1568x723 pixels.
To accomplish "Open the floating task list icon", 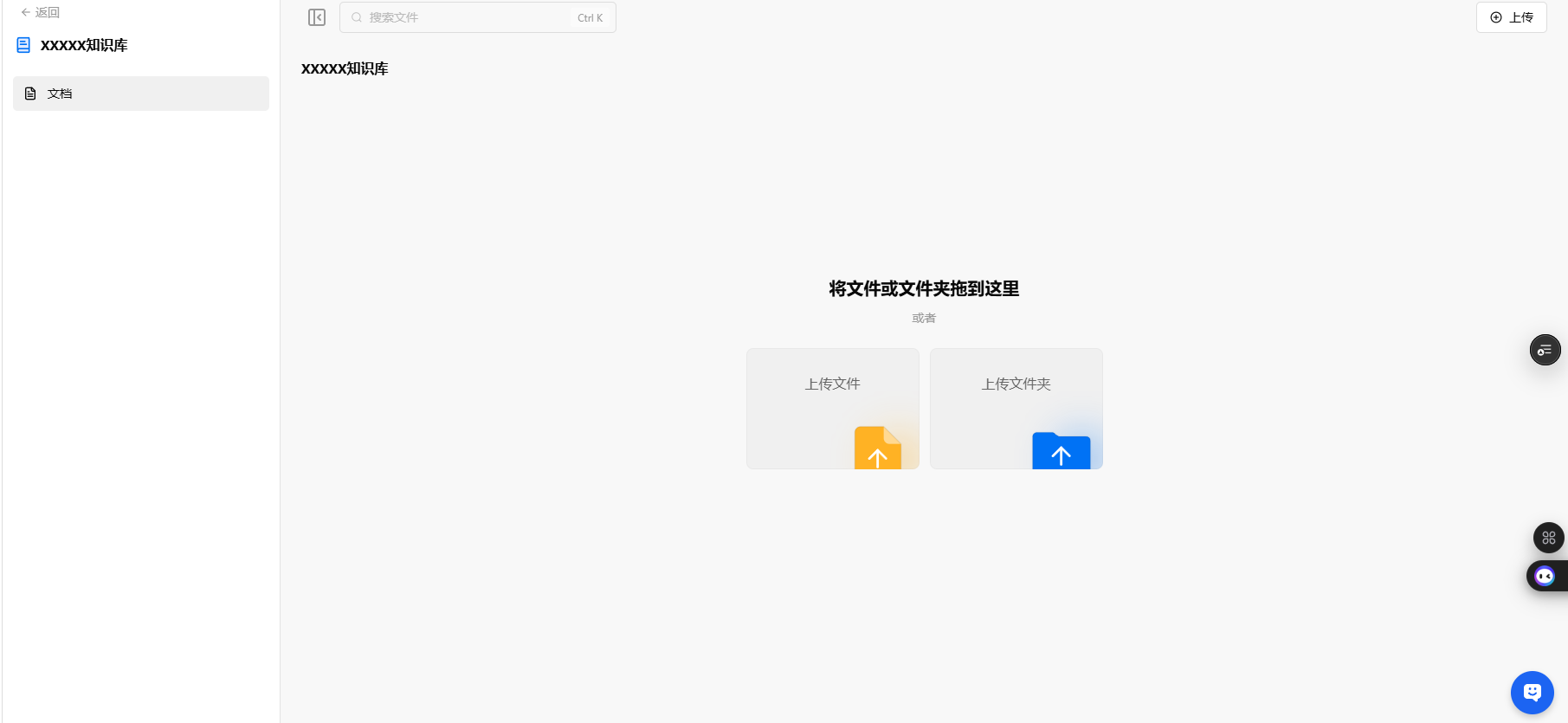I will [x=1545, y=350].
